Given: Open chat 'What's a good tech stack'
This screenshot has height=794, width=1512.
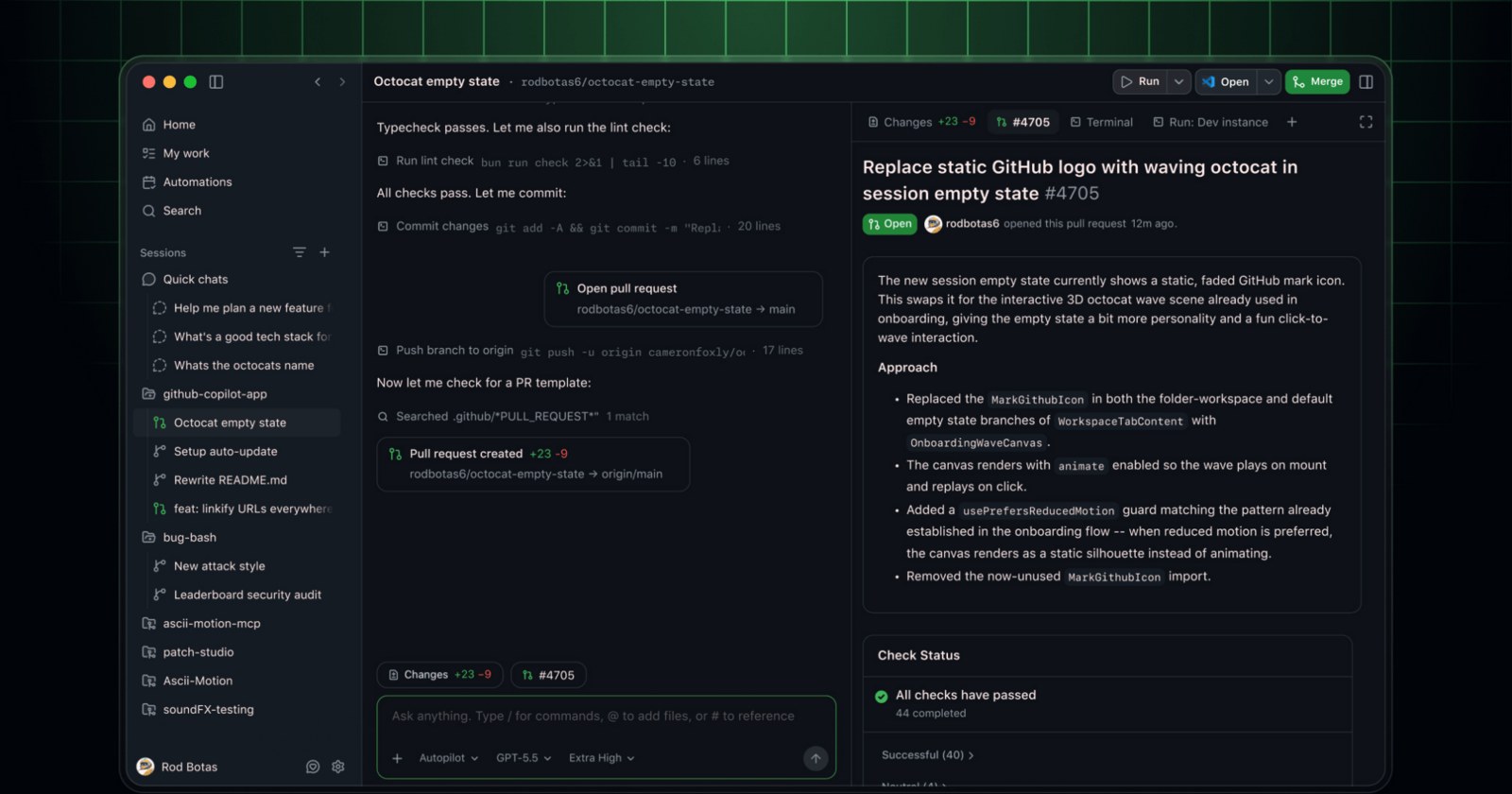Looking at the screenshot, I should pyautogui.click(x=241, y=337).
